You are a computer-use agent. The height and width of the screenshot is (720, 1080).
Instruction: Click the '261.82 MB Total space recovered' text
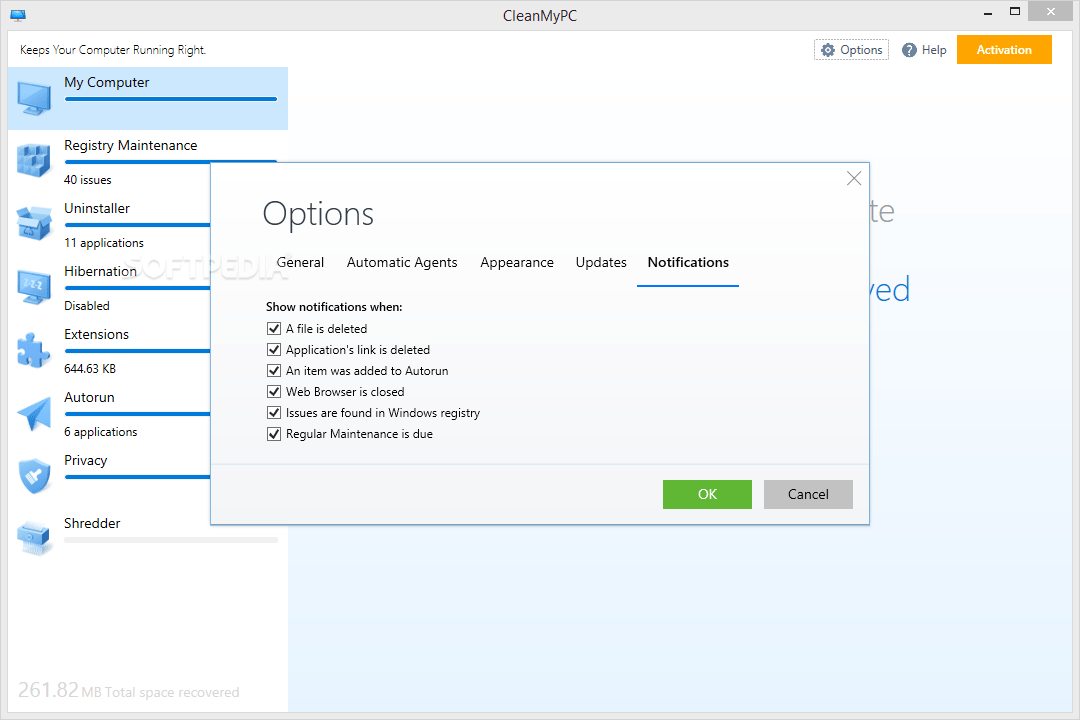pyautogui.click(x=129, y=690)
